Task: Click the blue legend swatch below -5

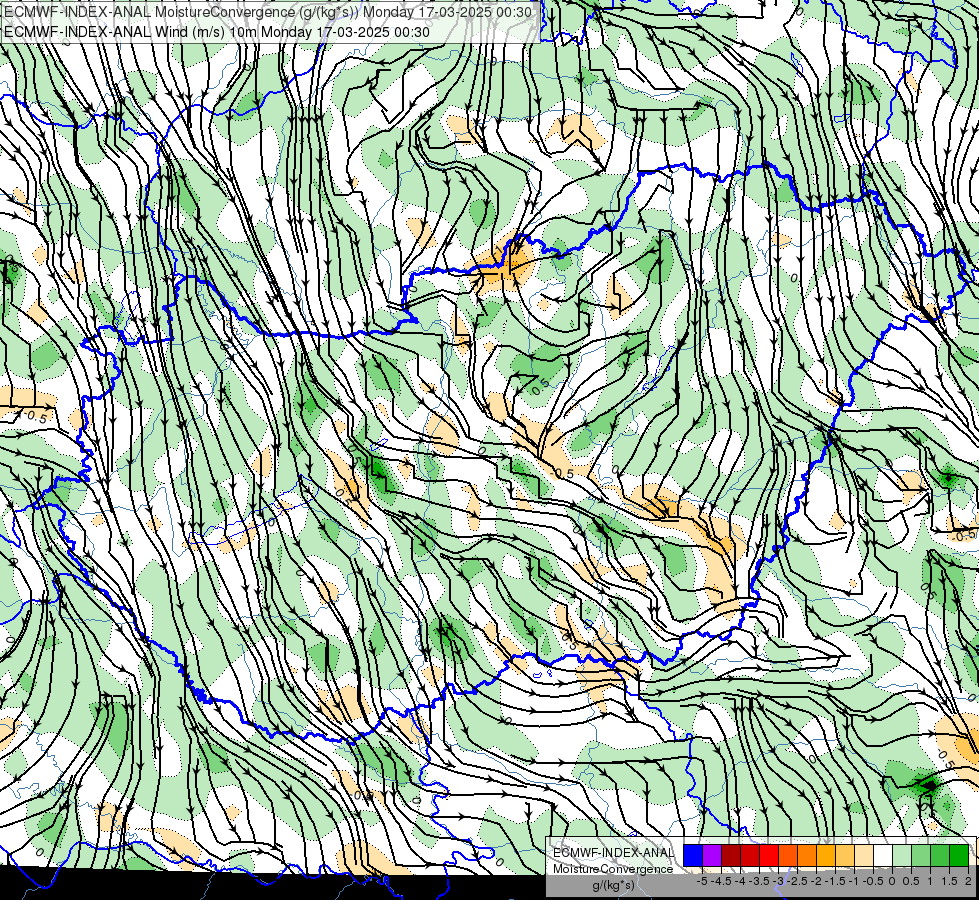Action: 693,855
